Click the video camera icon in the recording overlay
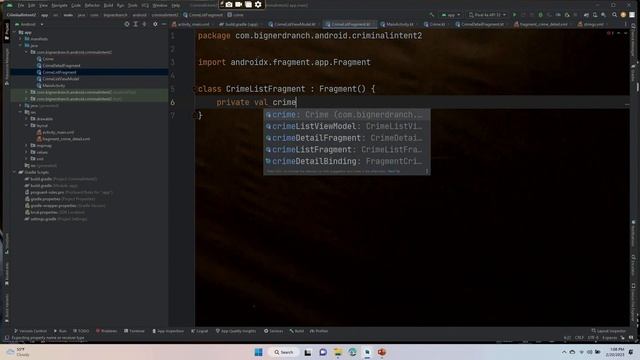 pos(239,4)
